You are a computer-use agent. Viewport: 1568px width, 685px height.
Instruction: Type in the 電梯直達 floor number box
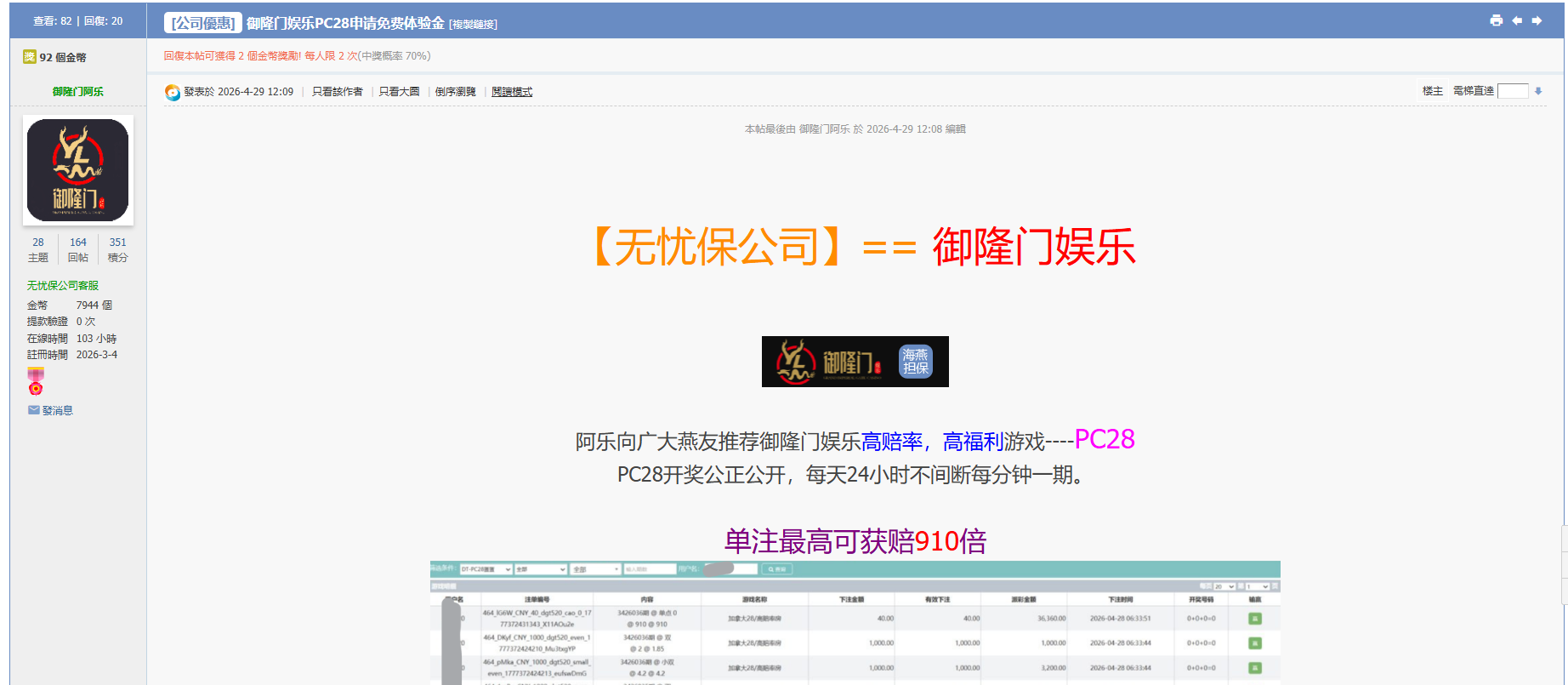(x=1513, y=91)
